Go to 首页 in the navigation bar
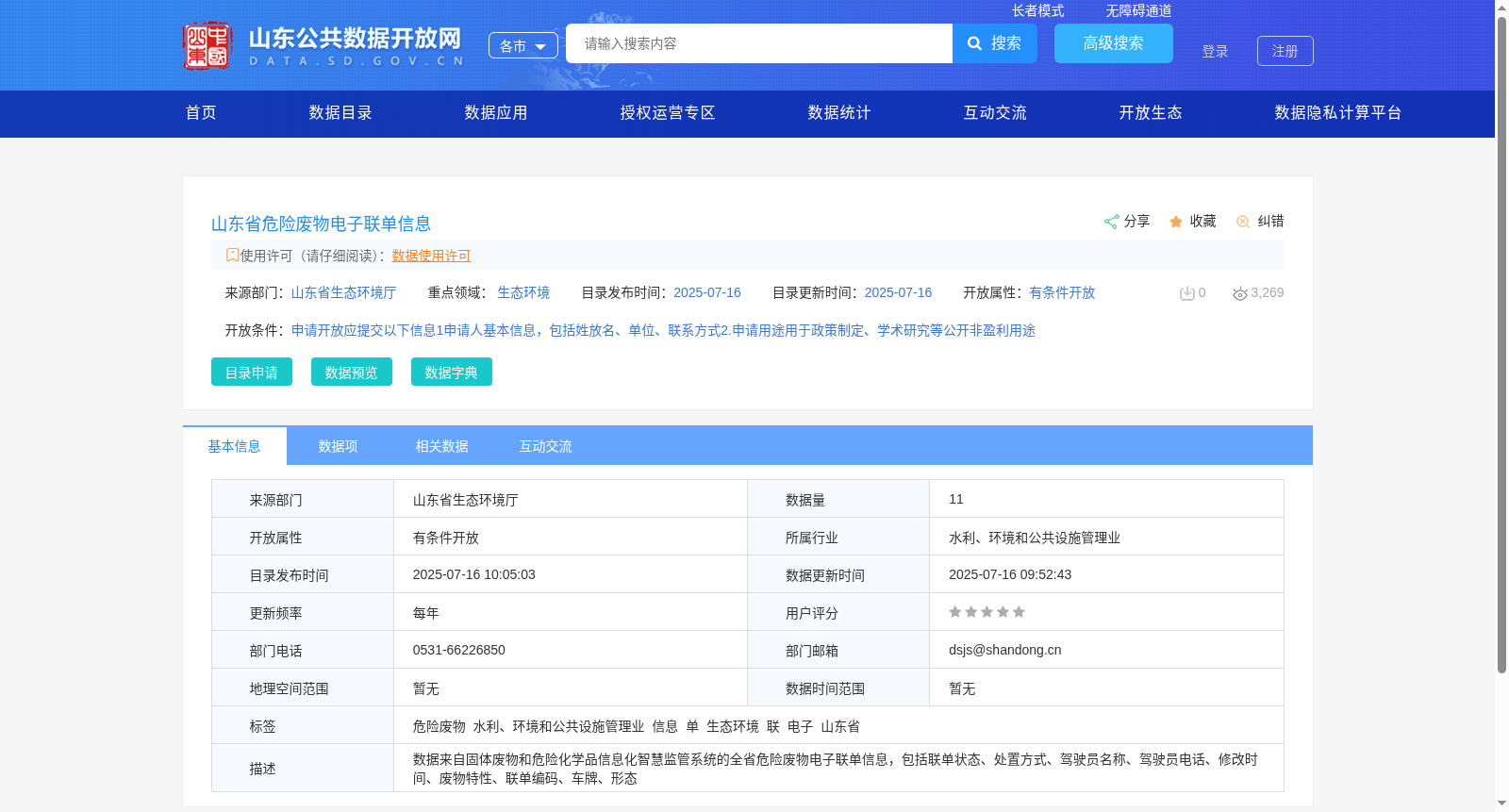 (x=201, y=112)
